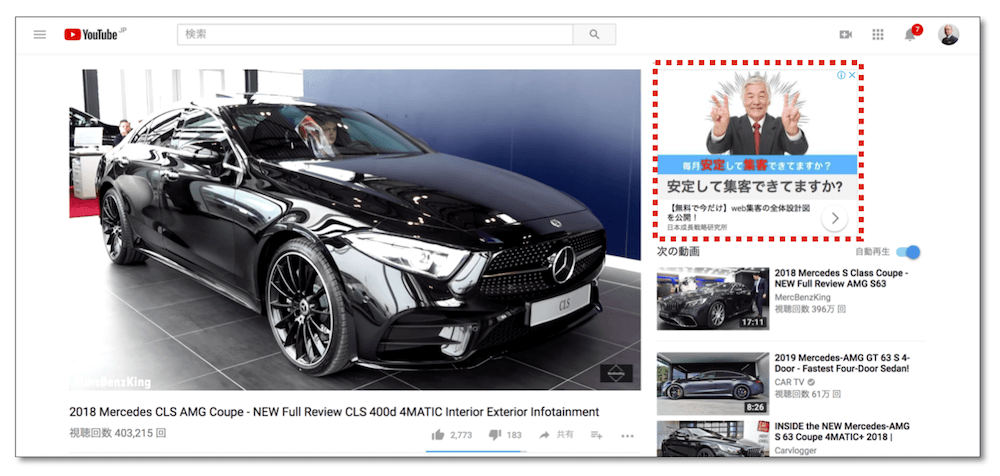The width and height of the screenshot is (1000, 476).
Task: Open the notifications bell
Action: (910, 35)
